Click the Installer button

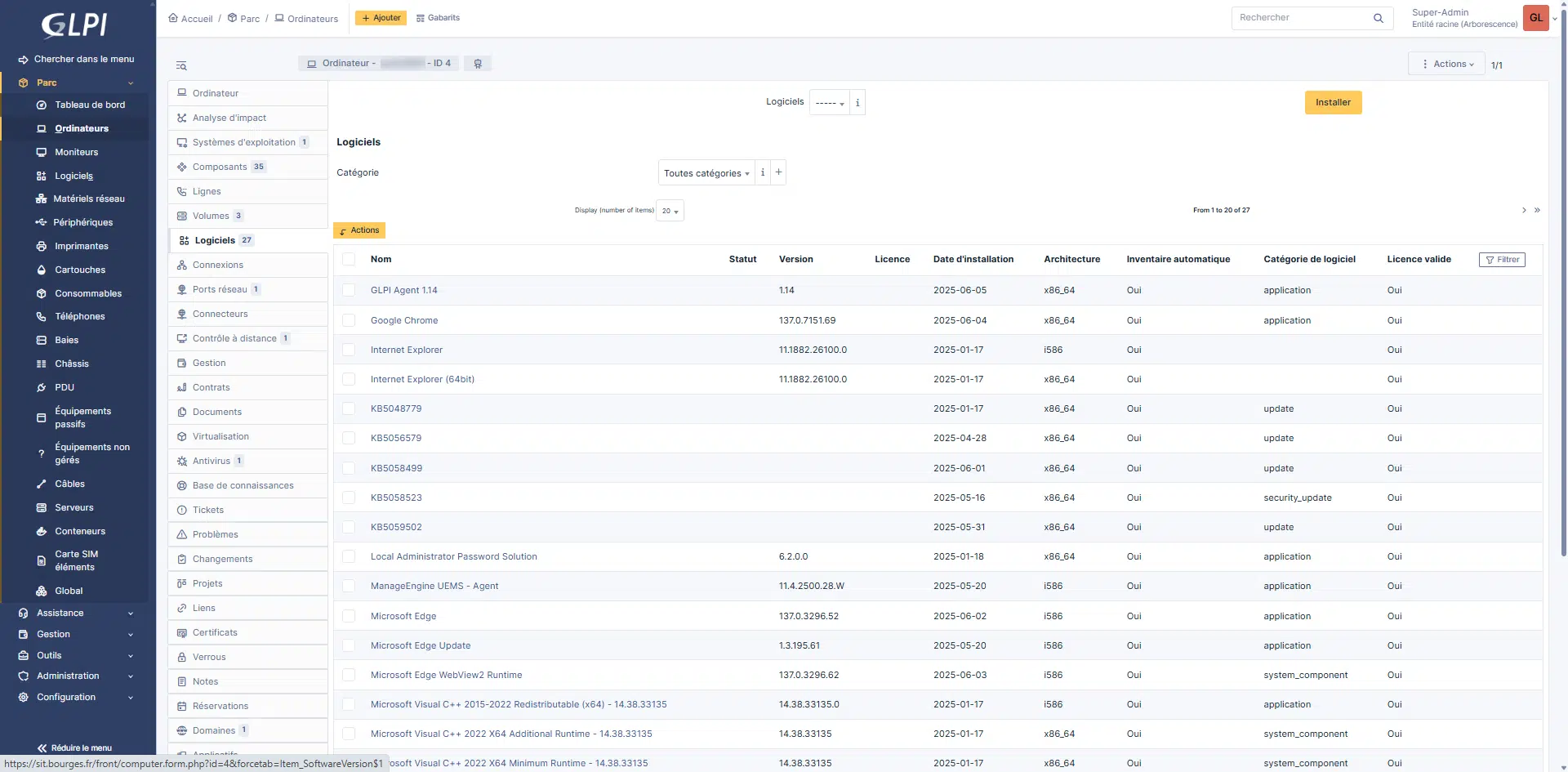click(1333, 102)
